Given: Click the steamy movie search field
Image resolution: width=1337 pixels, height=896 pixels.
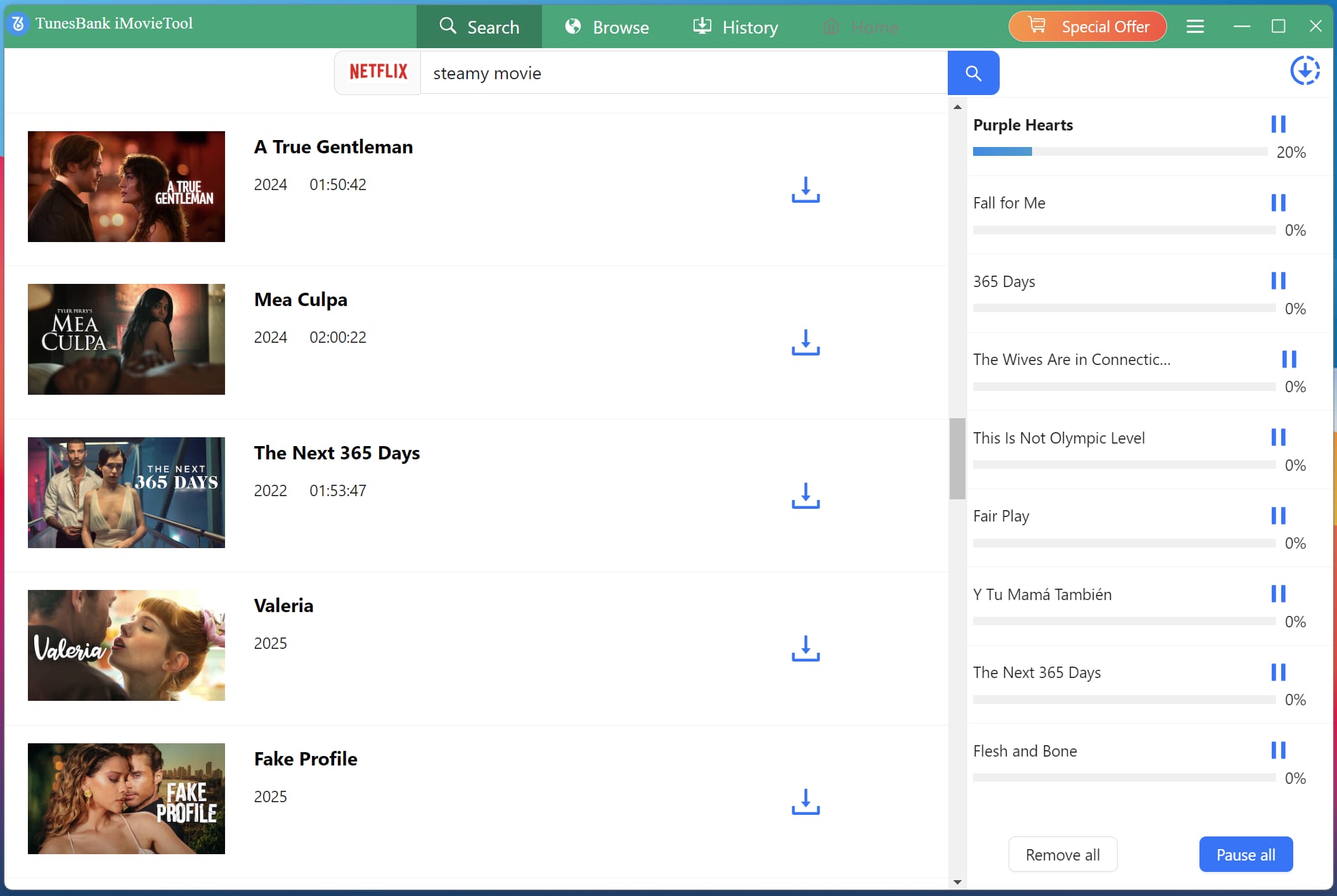Looking at the screenshot, I should [683, 73].
